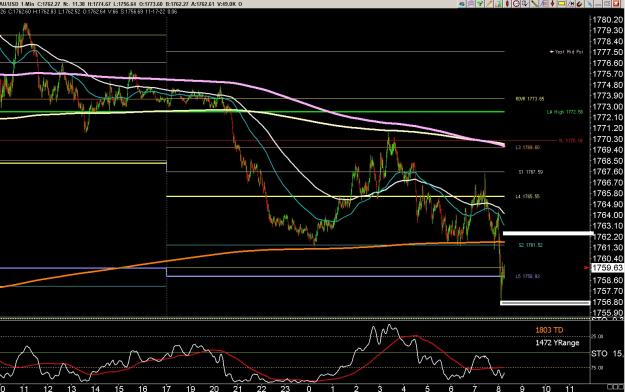
Task: Click the 1773.00 price axis label
Action: tap(607, 106)
